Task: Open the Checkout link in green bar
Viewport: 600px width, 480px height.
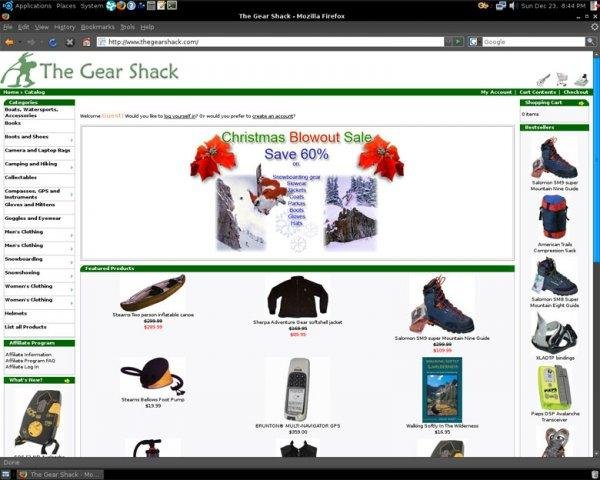Action: click(x=576, y=92)
